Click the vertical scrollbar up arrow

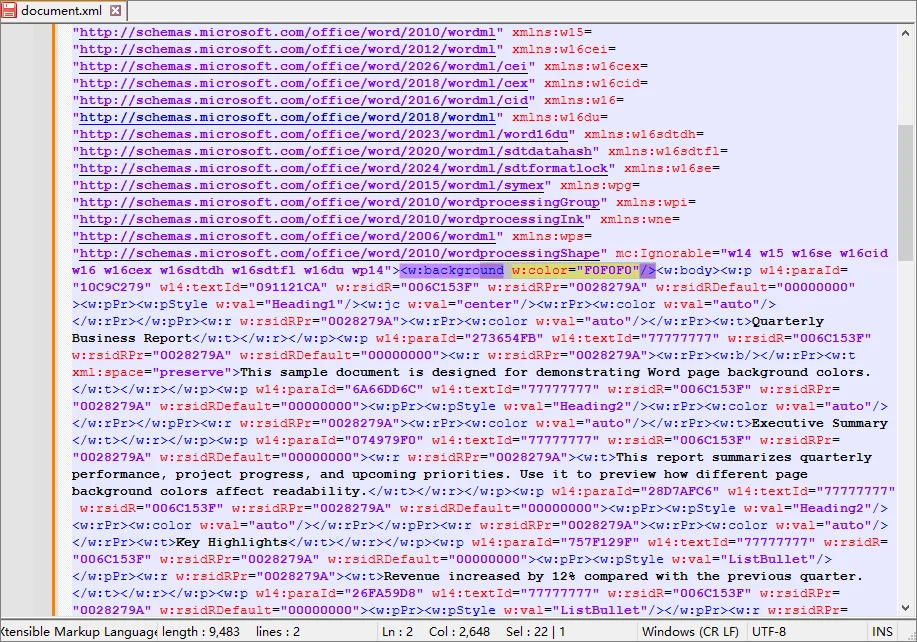tap(905, 33)
